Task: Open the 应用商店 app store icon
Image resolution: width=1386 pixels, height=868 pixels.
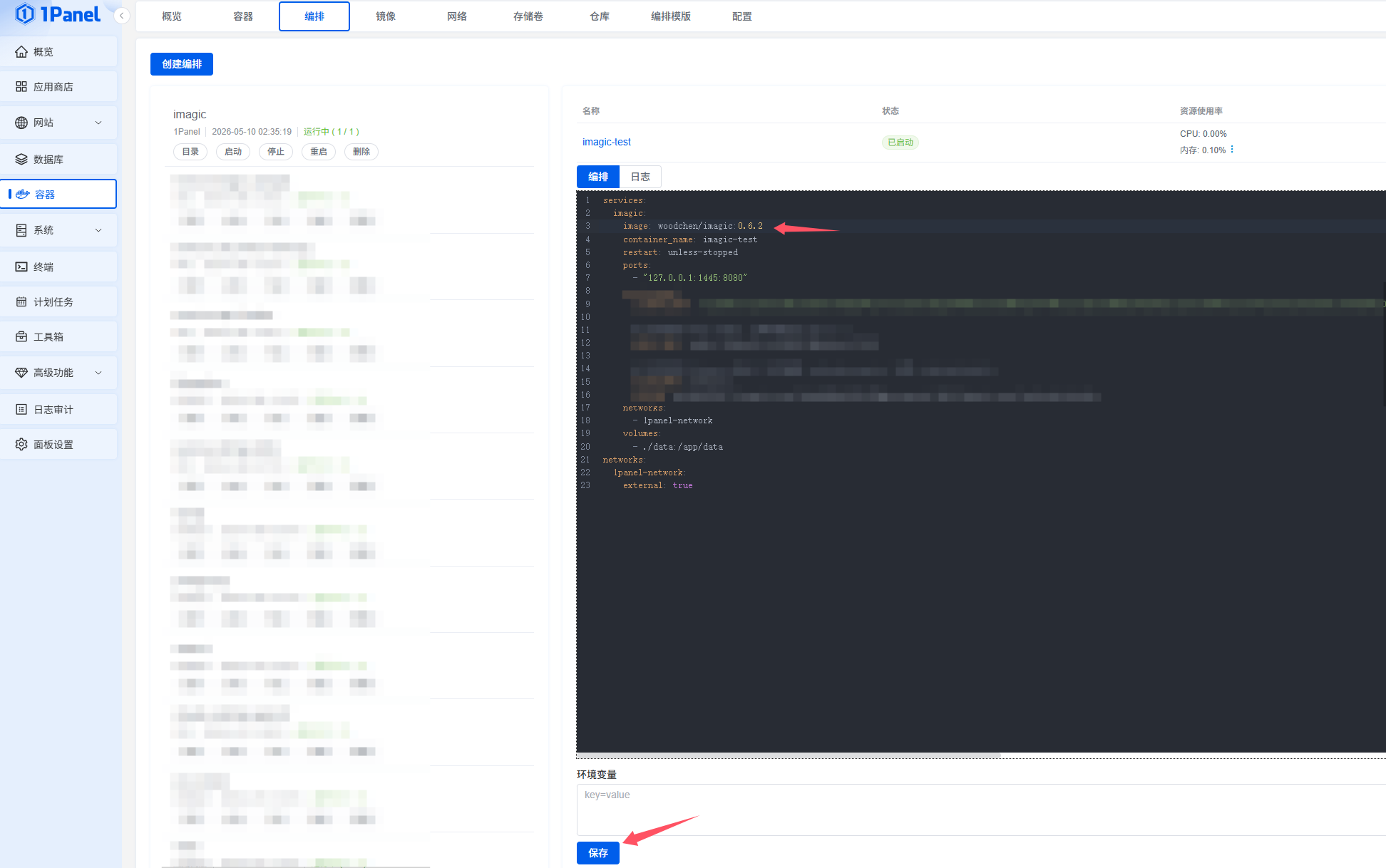Action: [x=21, y=87]
